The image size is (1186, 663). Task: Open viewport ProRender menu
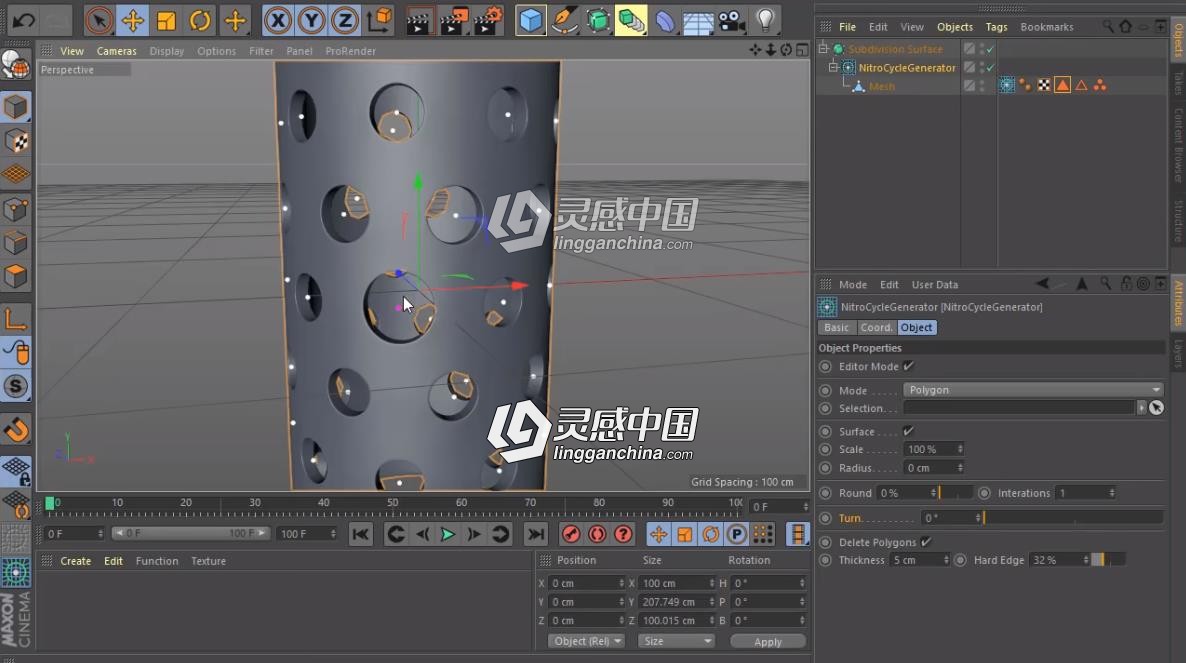350,51
